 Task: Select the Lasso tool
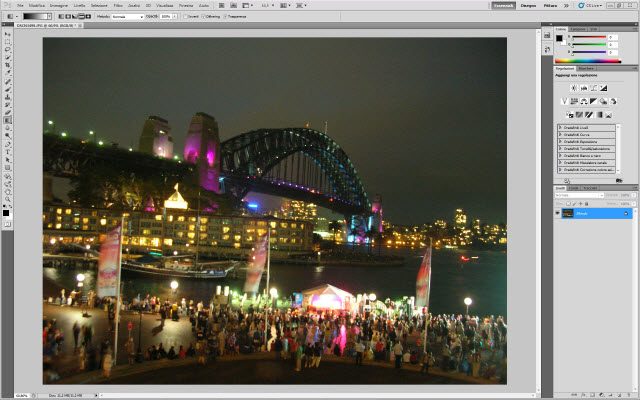coord(7,48)
